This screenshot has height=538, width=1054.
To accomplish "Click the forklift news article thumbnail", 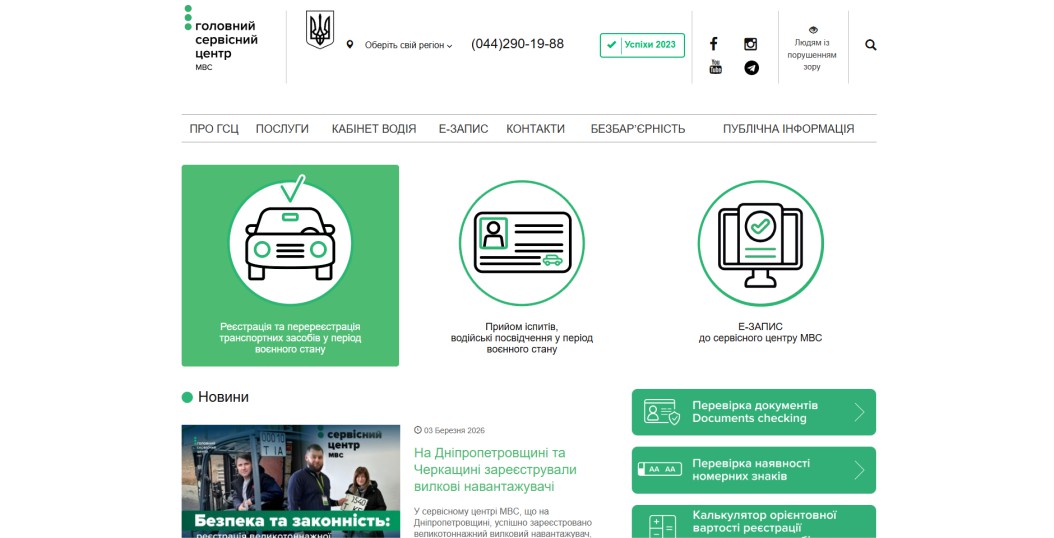I will coord(290,481).
